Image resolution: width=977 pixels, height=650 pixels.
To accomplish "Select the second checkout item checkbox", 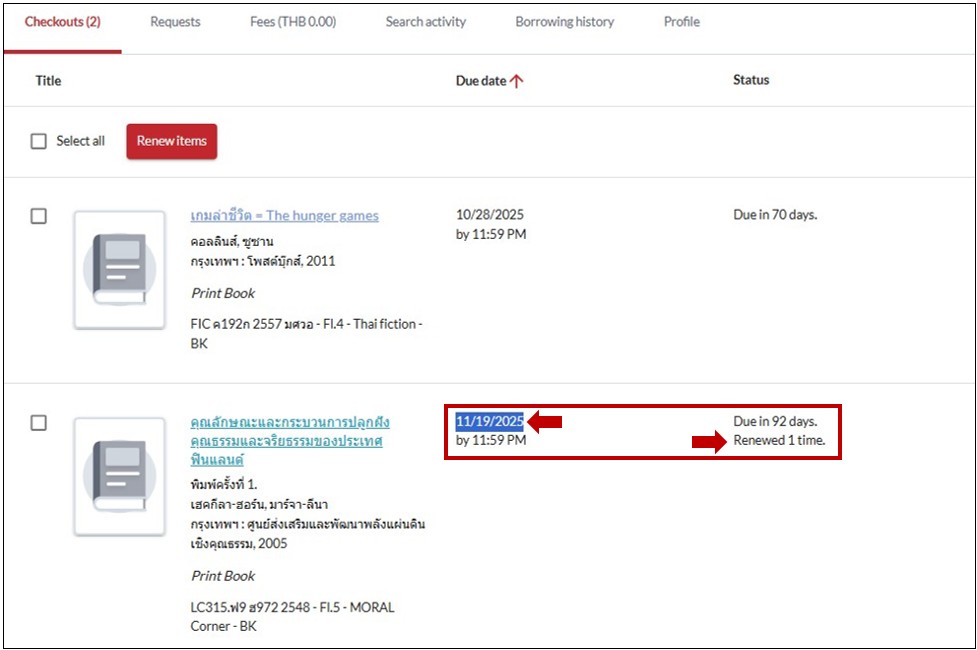I will coord(39,423).
